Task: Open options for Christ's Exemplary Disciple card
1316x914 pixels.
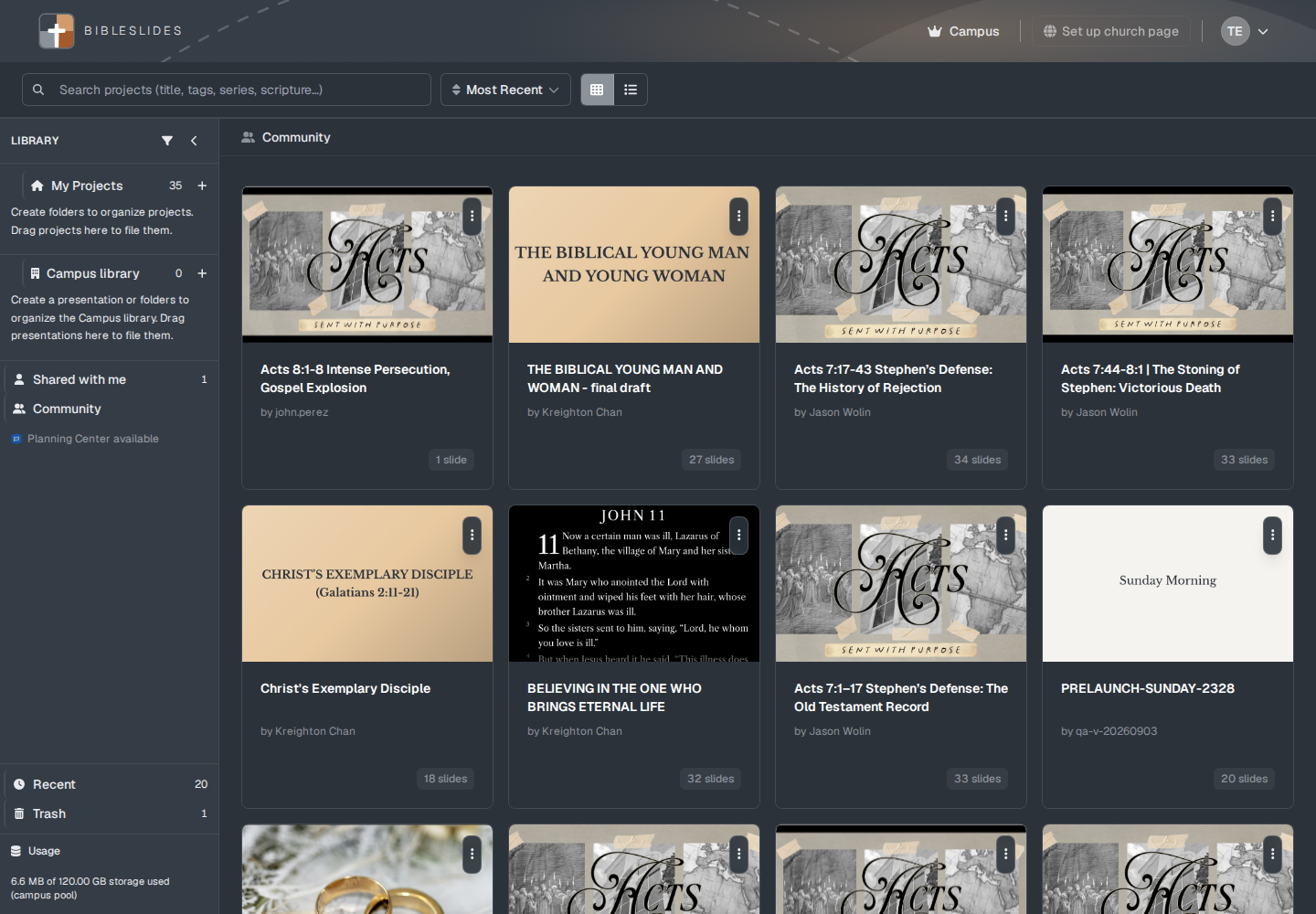Action: tap(472, 536)
